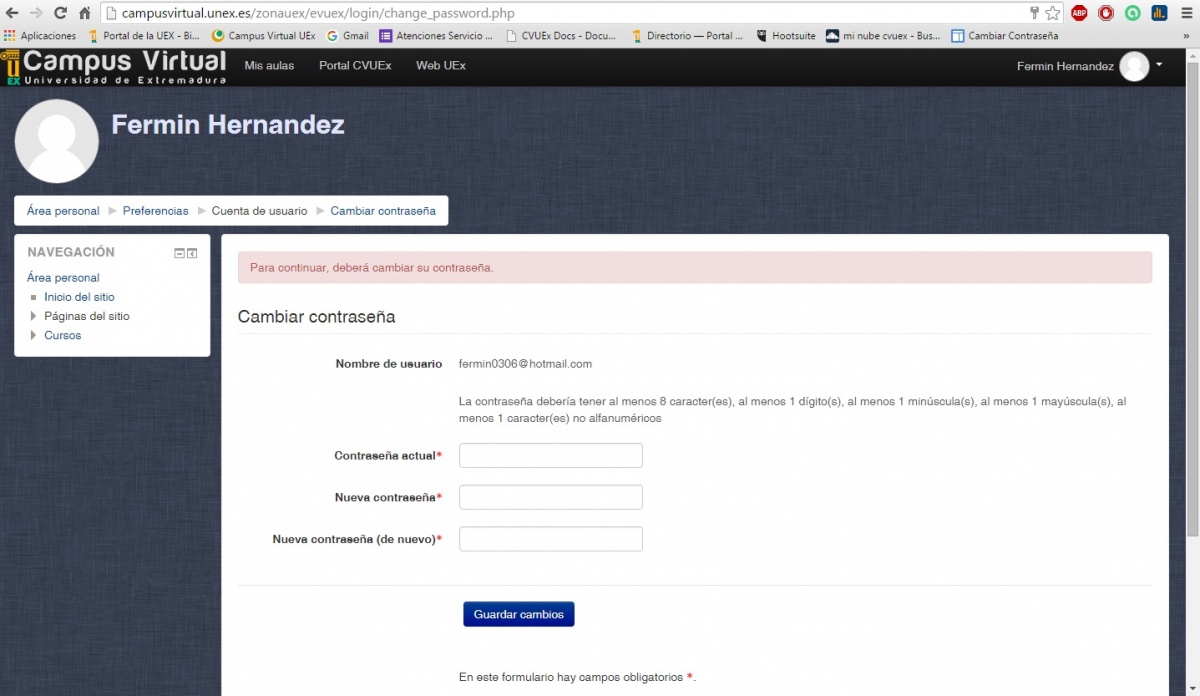Dock the NAVEGACIÓN block to the side
The height and width of the screenshot is (696, 1200).
193,253
